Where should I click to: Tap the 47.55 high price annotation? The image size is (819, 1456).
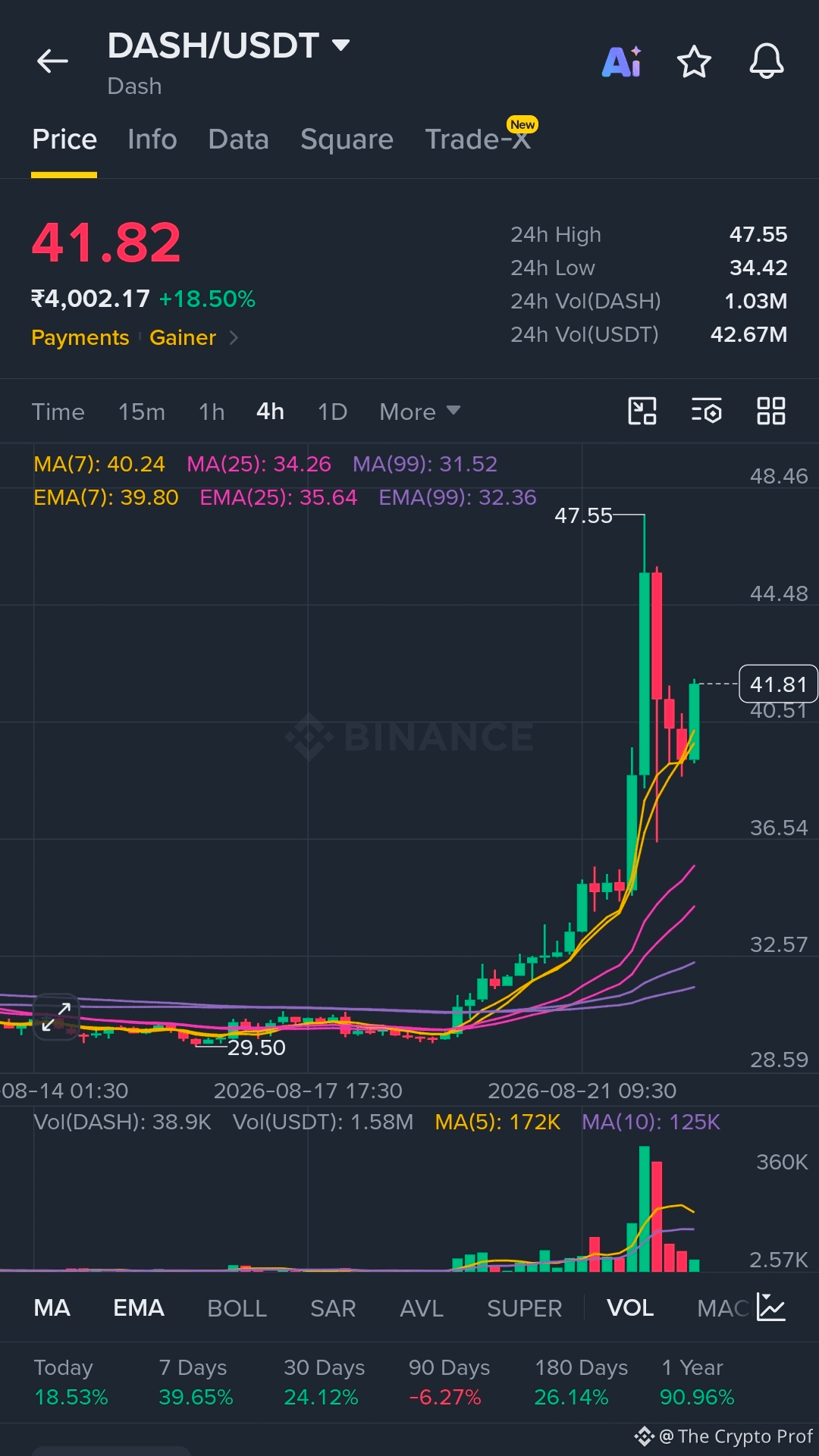coord(583,515)
